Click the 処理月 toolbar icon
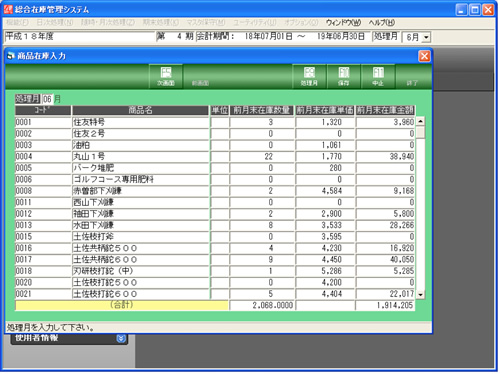The height and width of the screenshot is (374, 500). [x=309, y=76]
